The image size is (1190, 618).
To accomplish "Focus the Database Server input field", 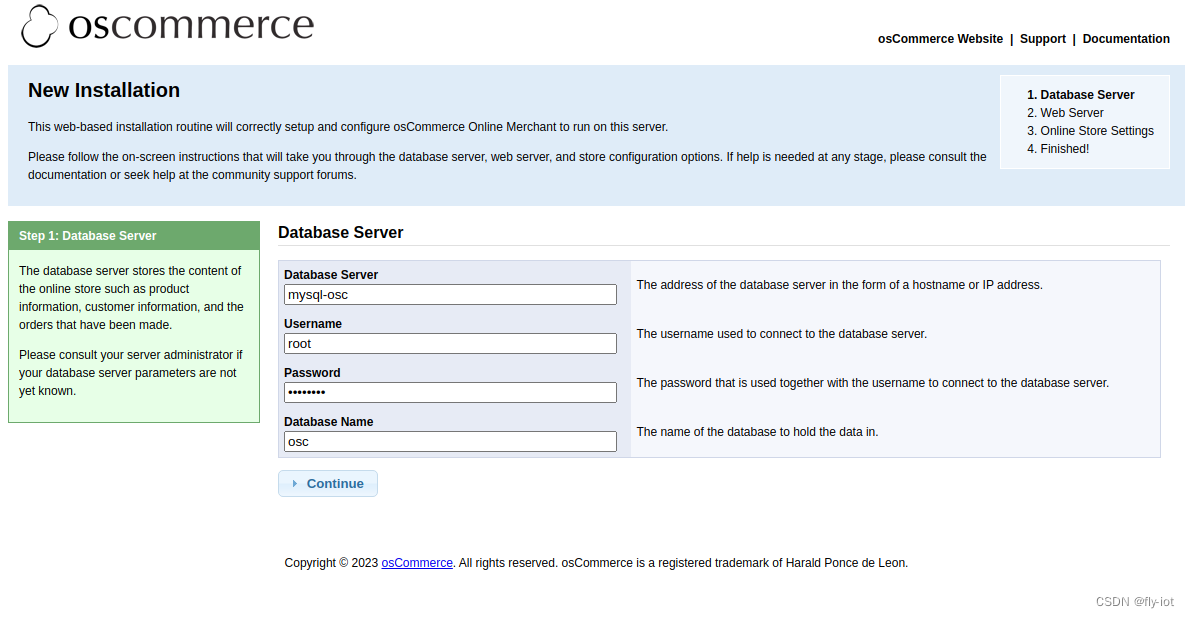I will pyautogui.click(x=450, y=295).
